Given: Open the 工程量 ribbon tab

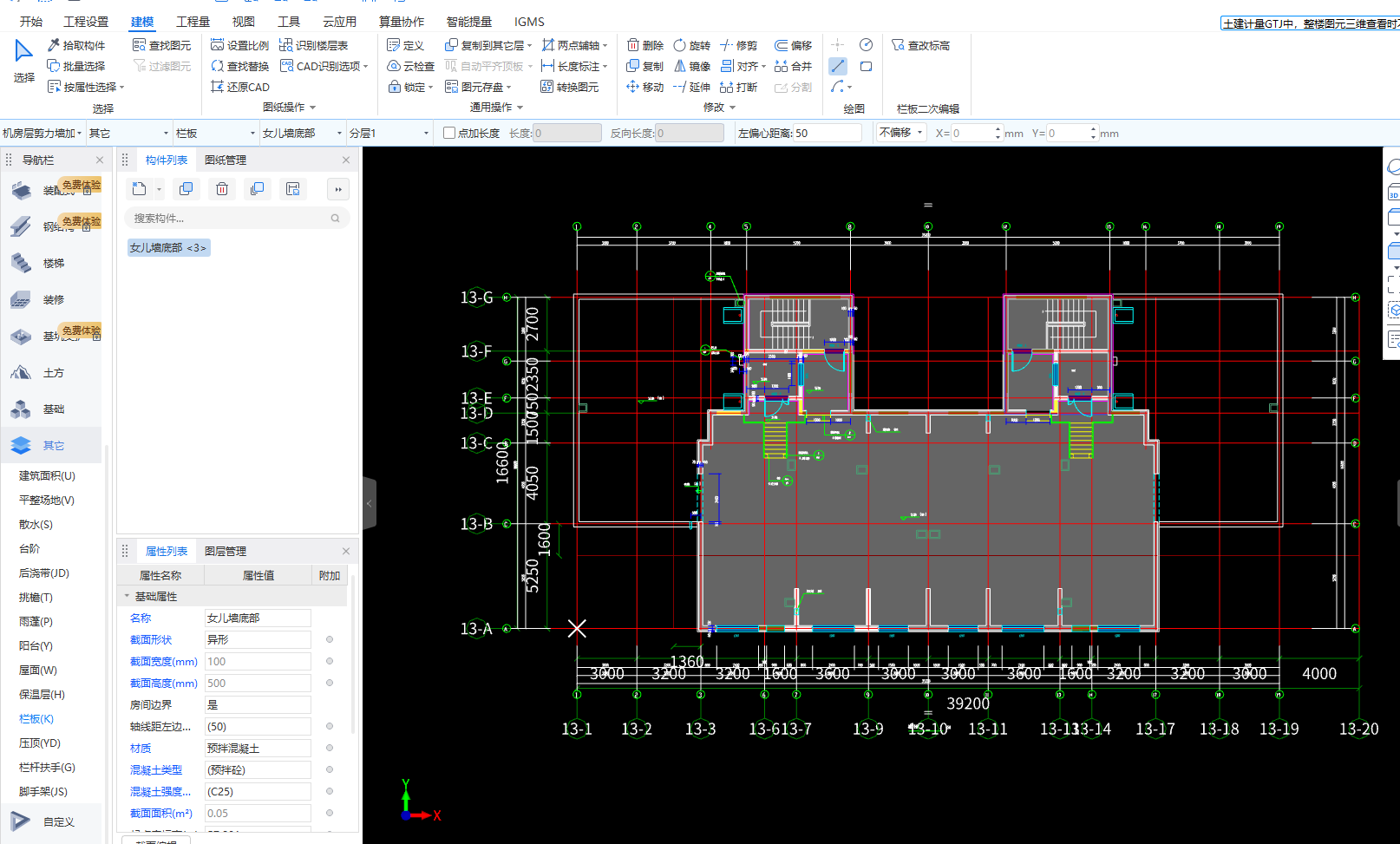Looking at the screenshot, I should pos(193,22).
